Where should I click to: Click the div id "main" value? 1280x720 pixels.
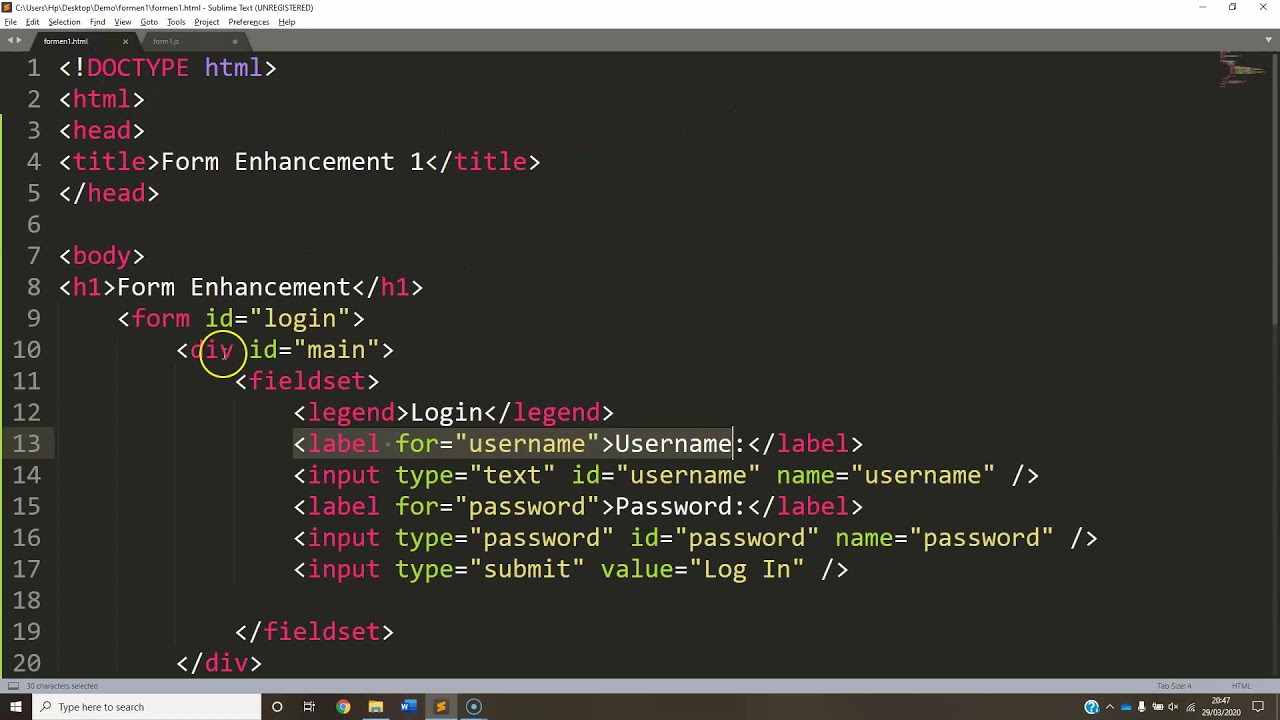point(337,350)
